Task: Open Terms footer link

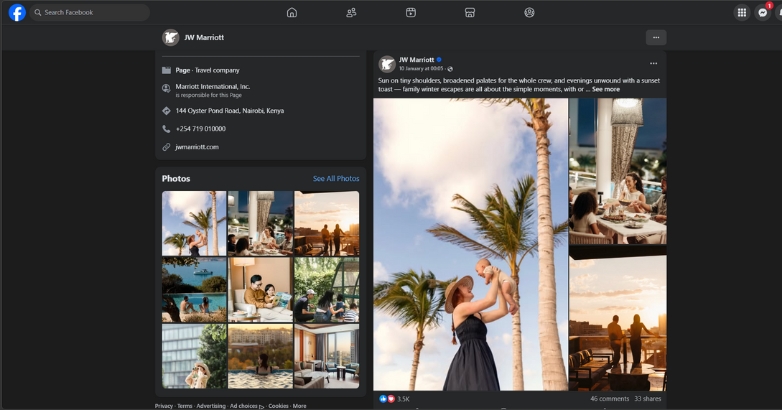Action: point(185,406)
